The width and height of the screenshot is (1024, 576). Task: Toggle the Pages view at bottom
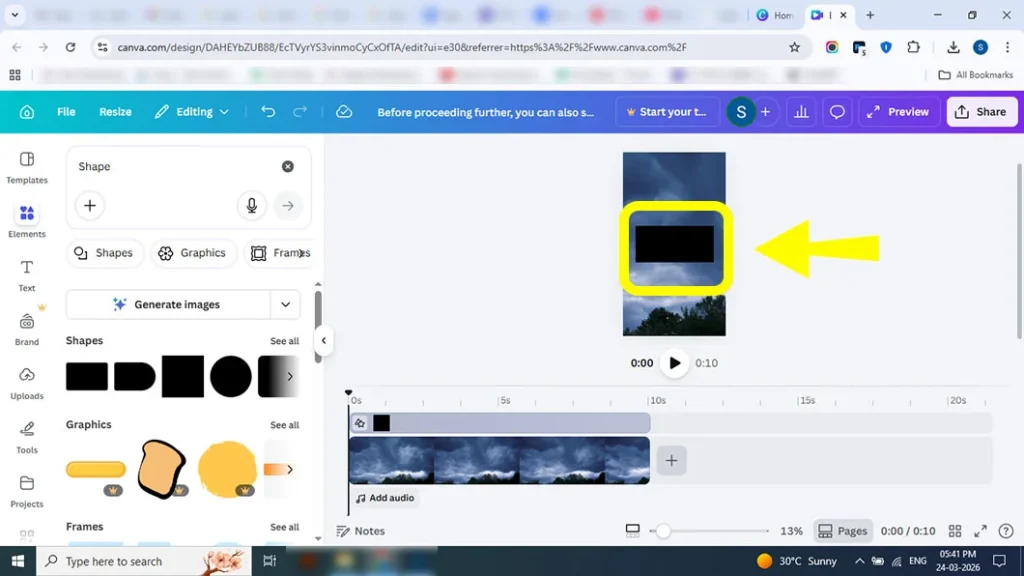tap(843, 531)
